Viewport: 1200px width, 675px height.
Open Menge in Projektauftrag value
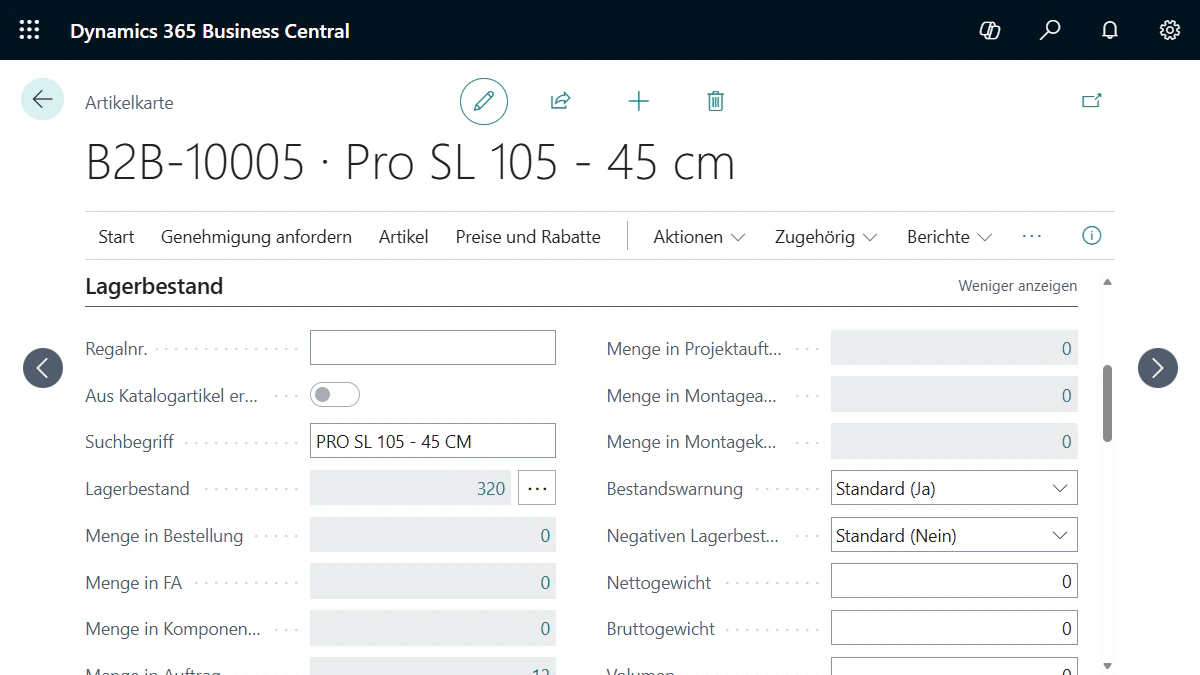tap(1066, 349)
